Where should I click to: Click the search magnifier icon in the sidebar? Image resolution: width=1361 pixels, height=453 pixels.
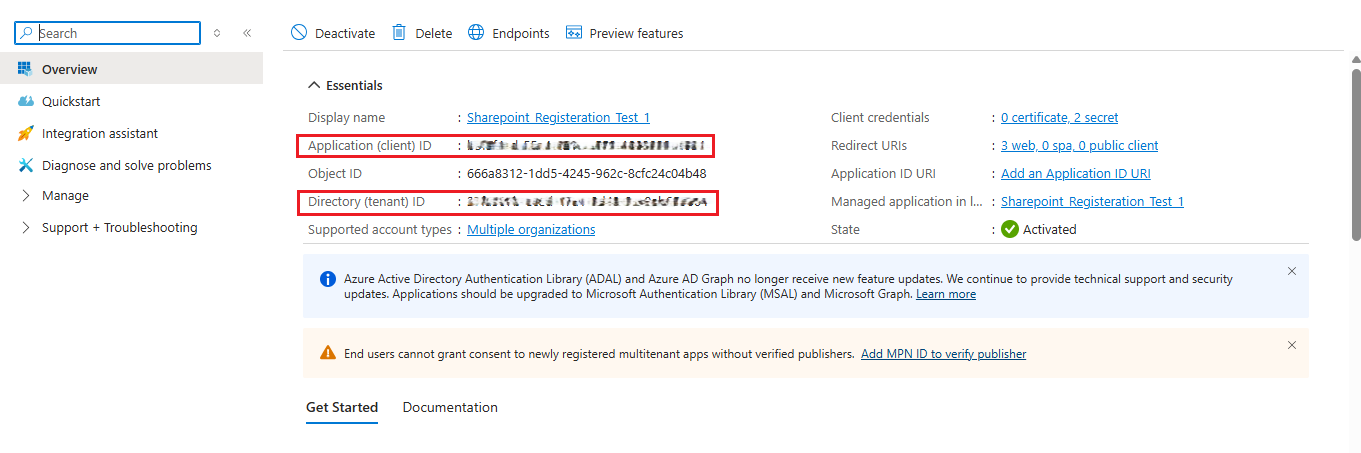(x=27, y=33)
